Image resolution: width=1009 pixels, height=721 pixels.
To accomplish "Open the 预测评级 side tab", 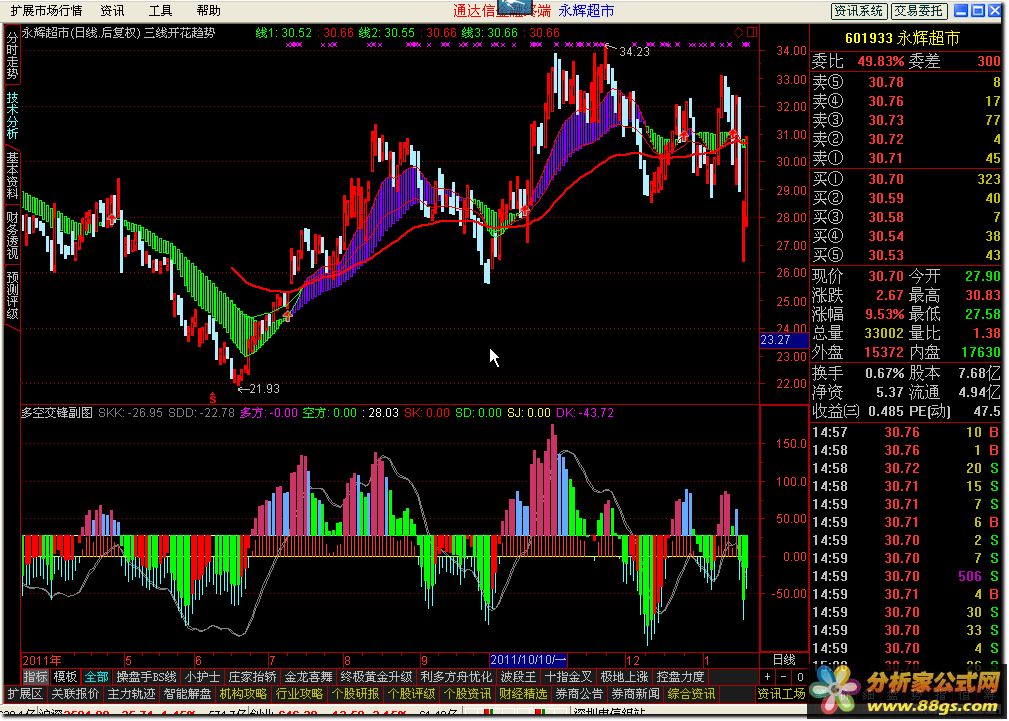I will [12, 295].
